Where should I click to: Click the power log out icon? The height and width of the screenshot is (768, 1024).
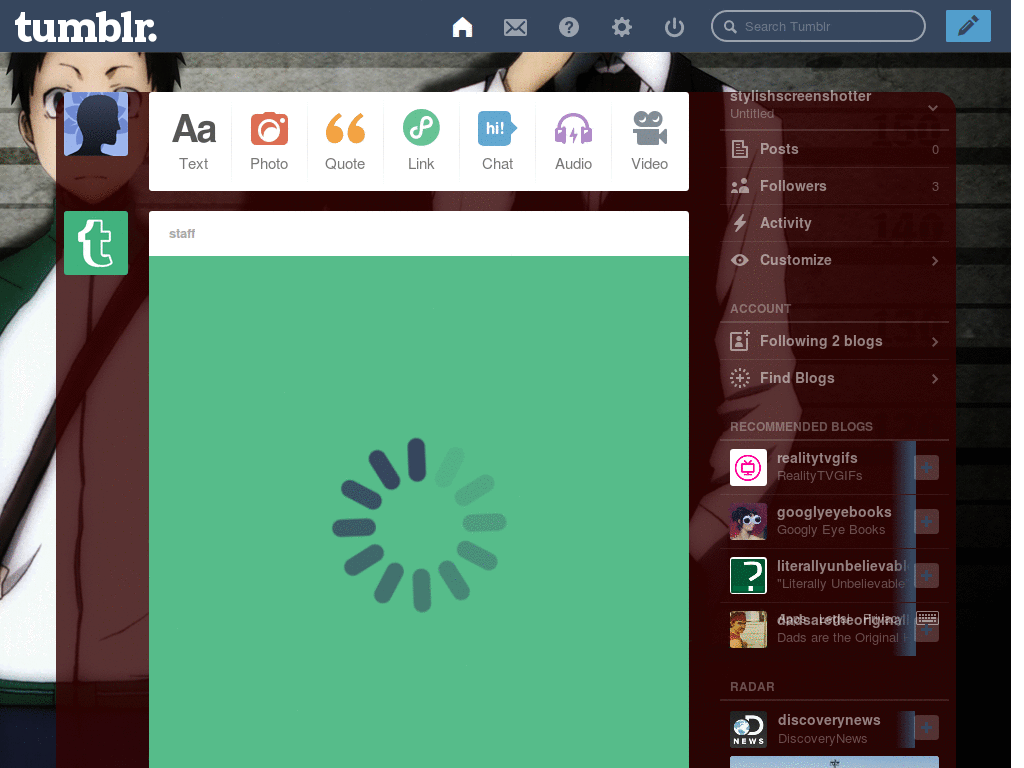pyautogui.click(x=674, y=27)
